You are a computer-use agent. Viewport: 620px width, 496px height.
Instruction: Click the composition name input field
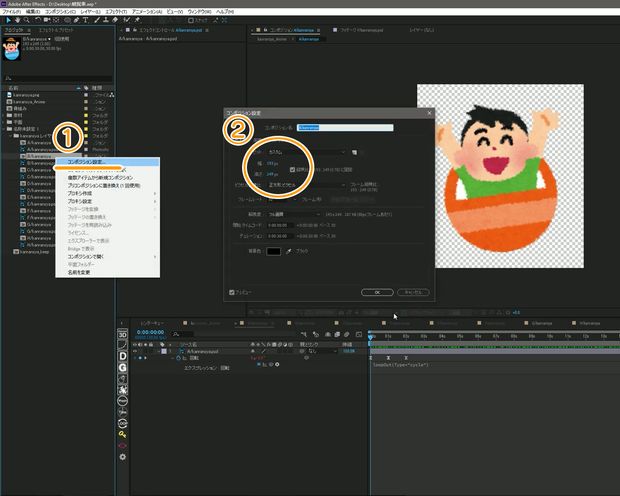click(x=345, y=127)
